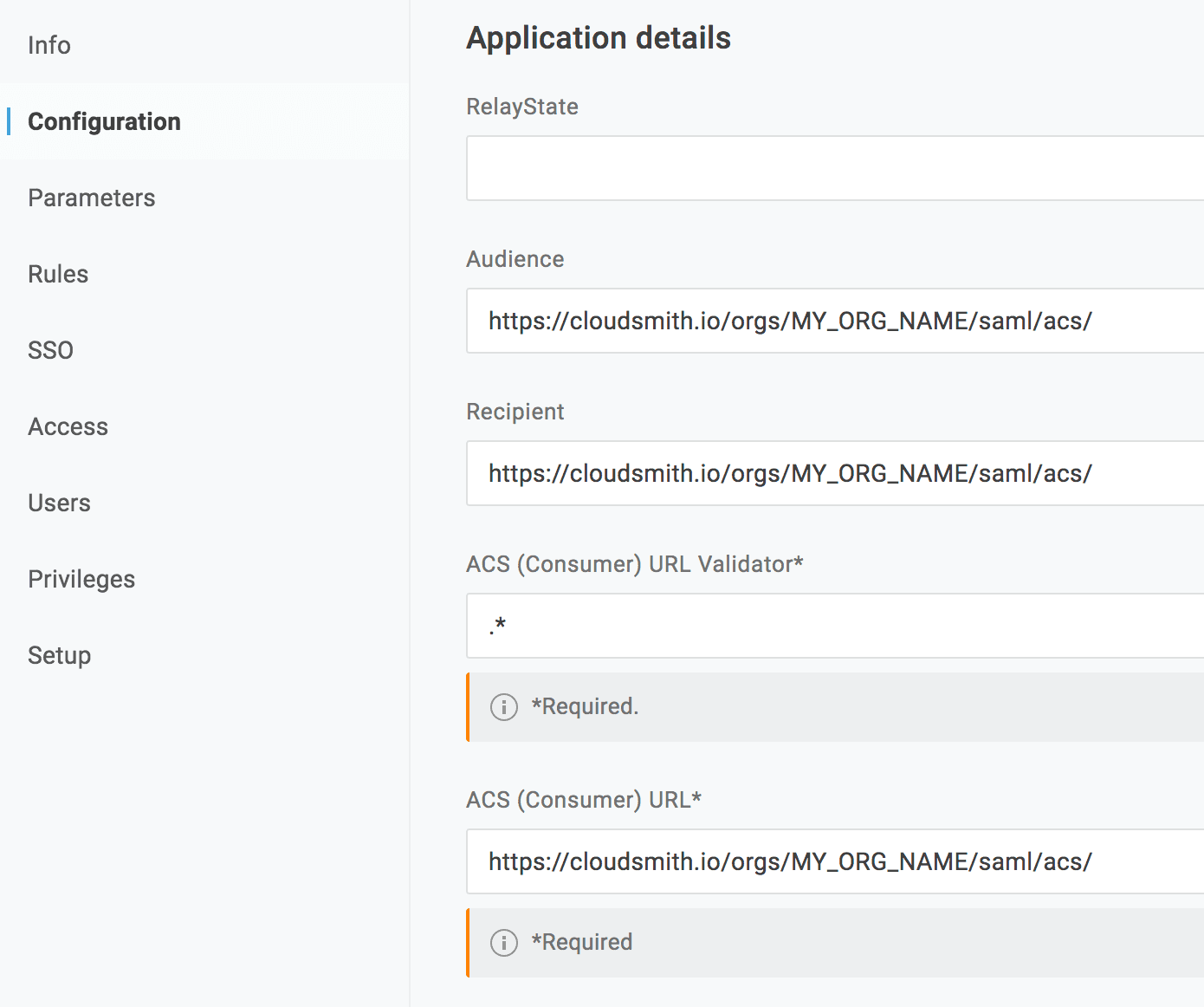This screenshot has height=1007, width=1204.
Task: Click the Application details heading
Action: click(x=598, y=38)
